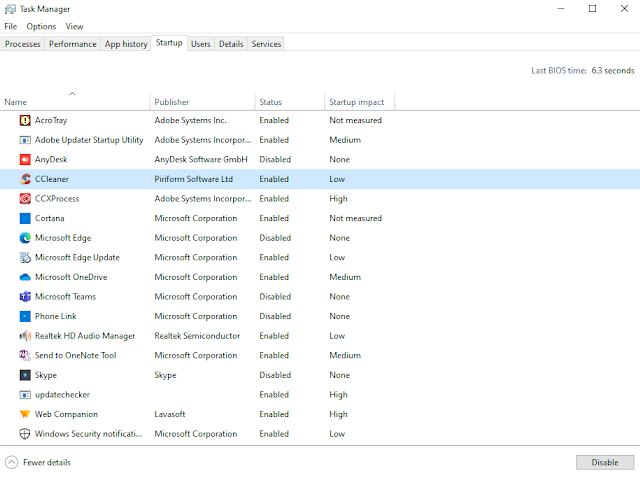This screenshot has width=640, height=478.
Task: Click the Disable button
Action: (x=605, y=462)
